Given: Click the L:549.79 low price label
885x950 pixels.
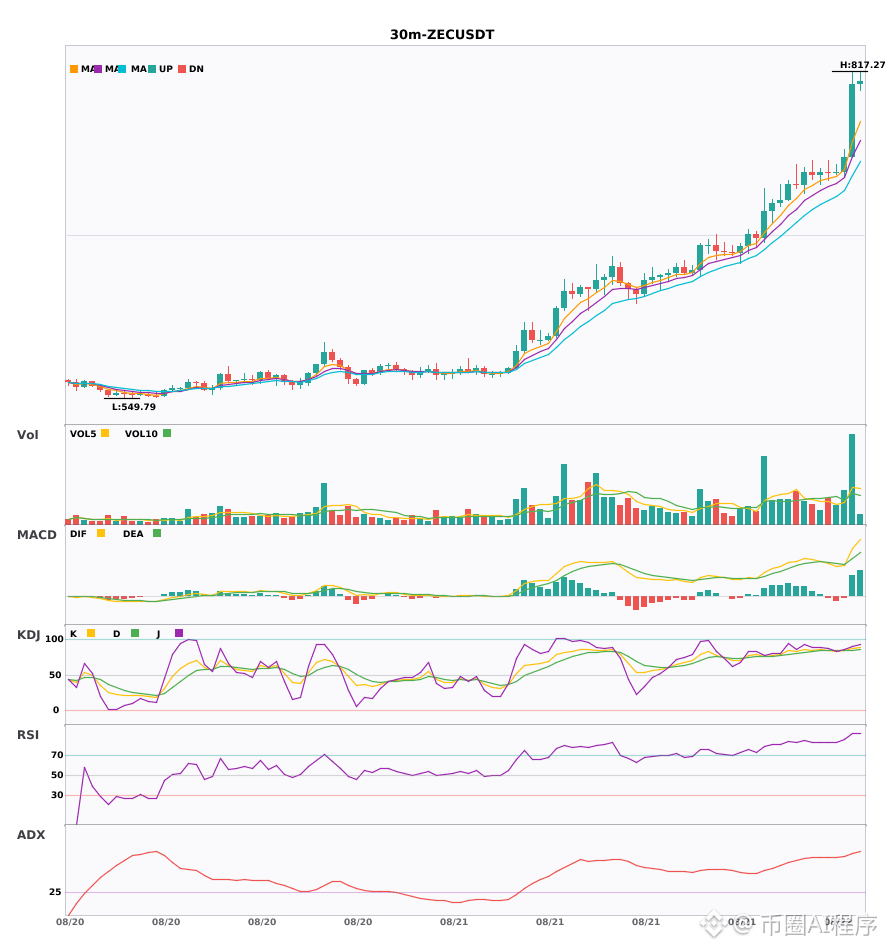Looking at the screenshot, I should coord(134,407).
